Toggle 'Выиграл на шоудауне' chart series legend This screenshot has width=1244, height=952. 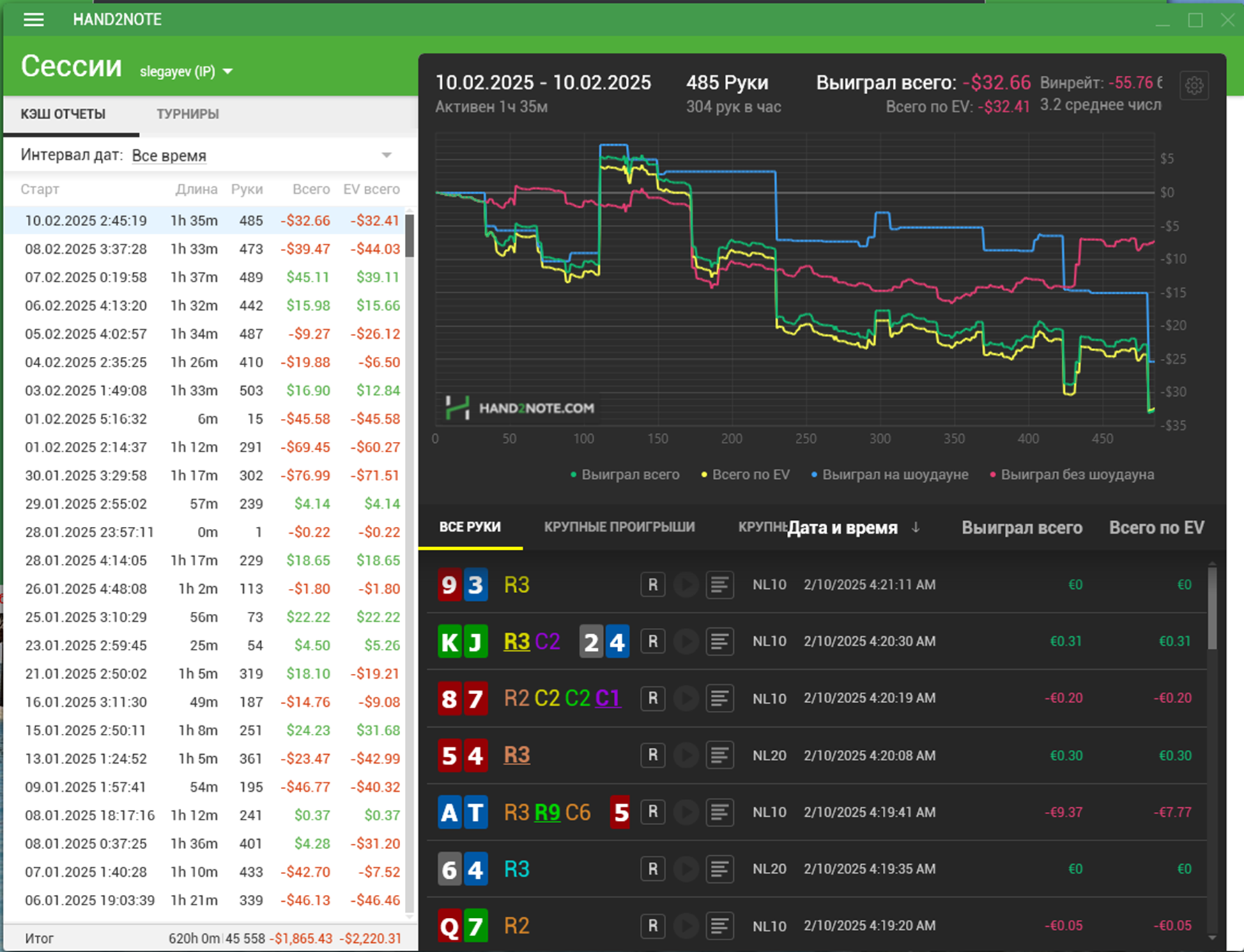pos(889,475)
